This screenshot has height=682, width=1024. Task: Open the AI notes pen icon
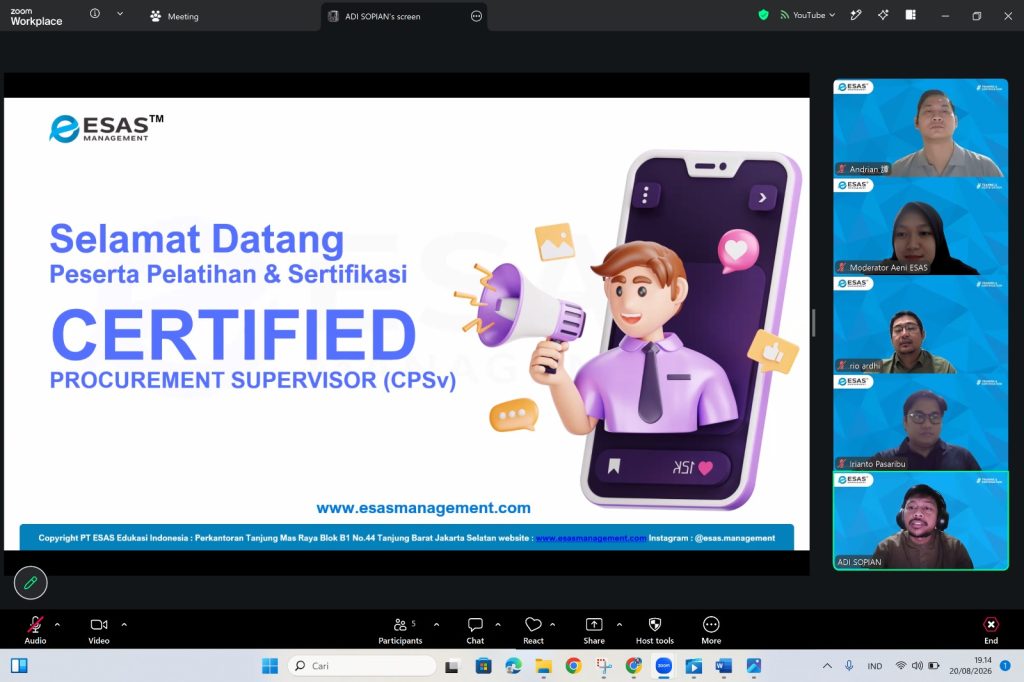856,15
